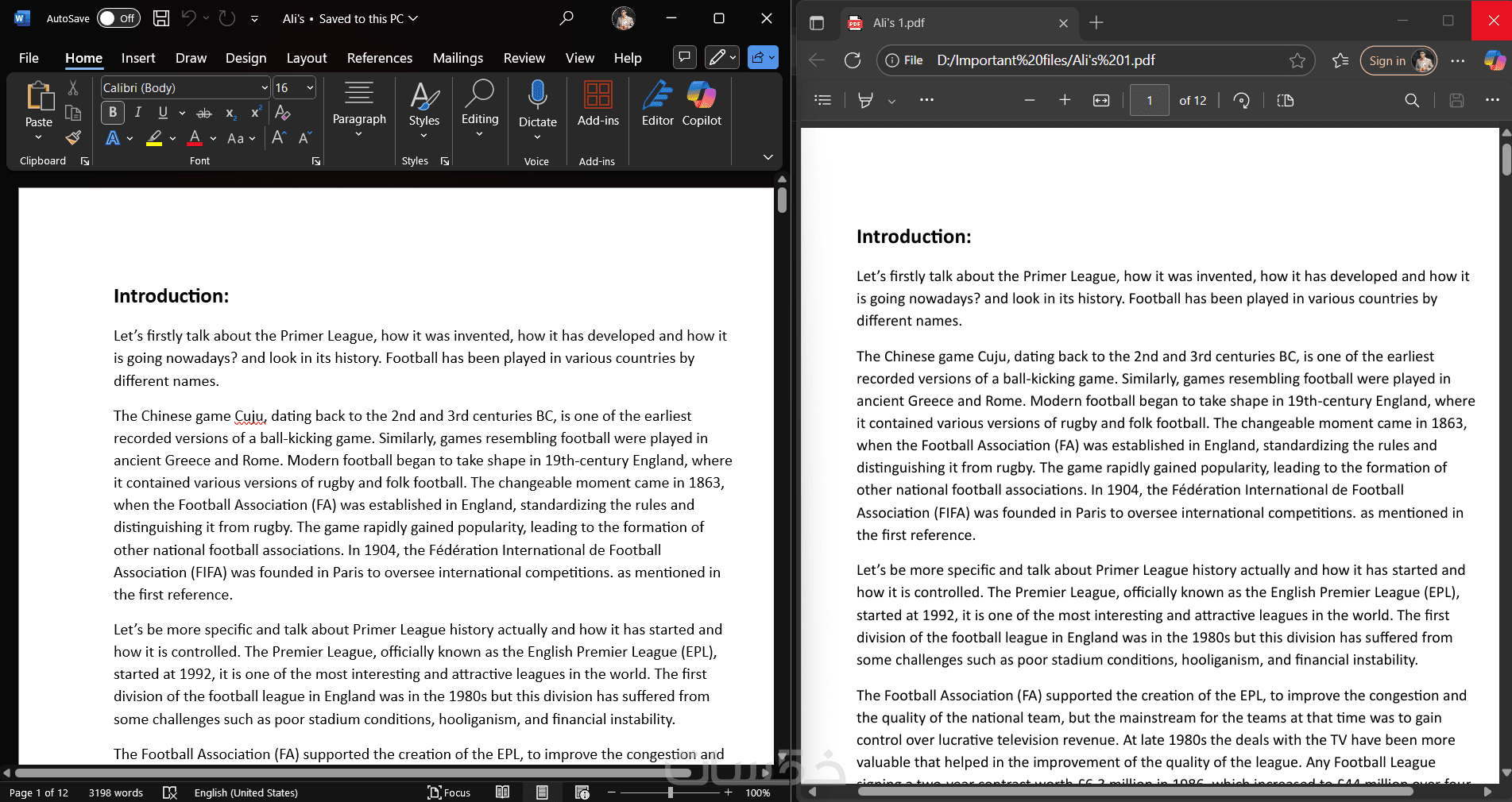Image resolution: width=1512 pixels, height=802 pixels.
Task: Click Focus mode in Word status bar
Action: tap(449, 792)
